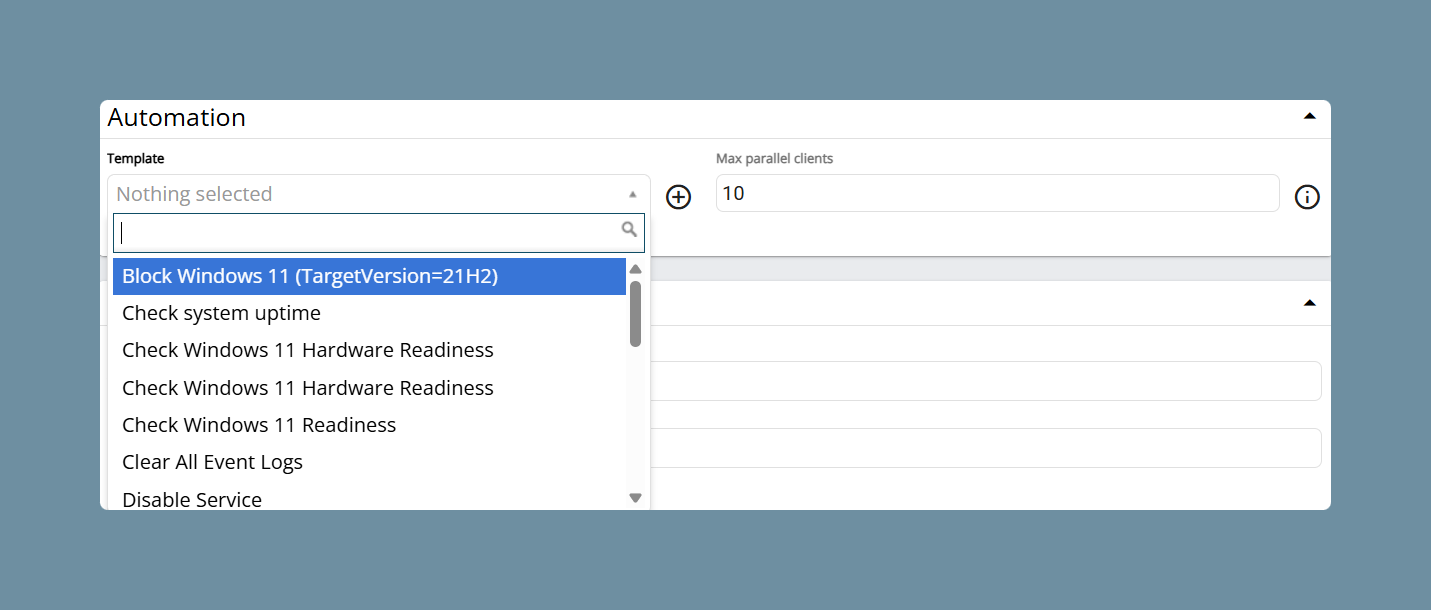The width and height of the screenshot is (1431, 610).
Task: Click the template list scrollbar up arrow
Action: point(635,268)
